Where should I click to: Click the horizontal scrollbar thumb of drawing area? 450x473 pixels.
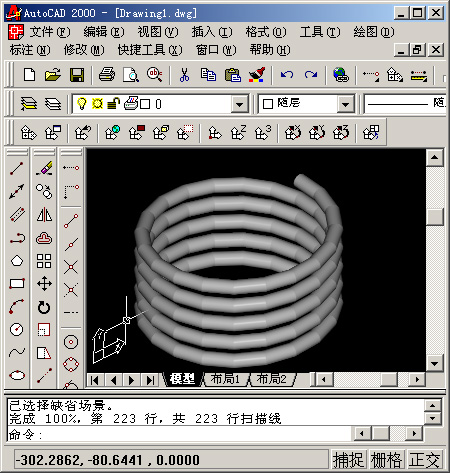[389, 379]
